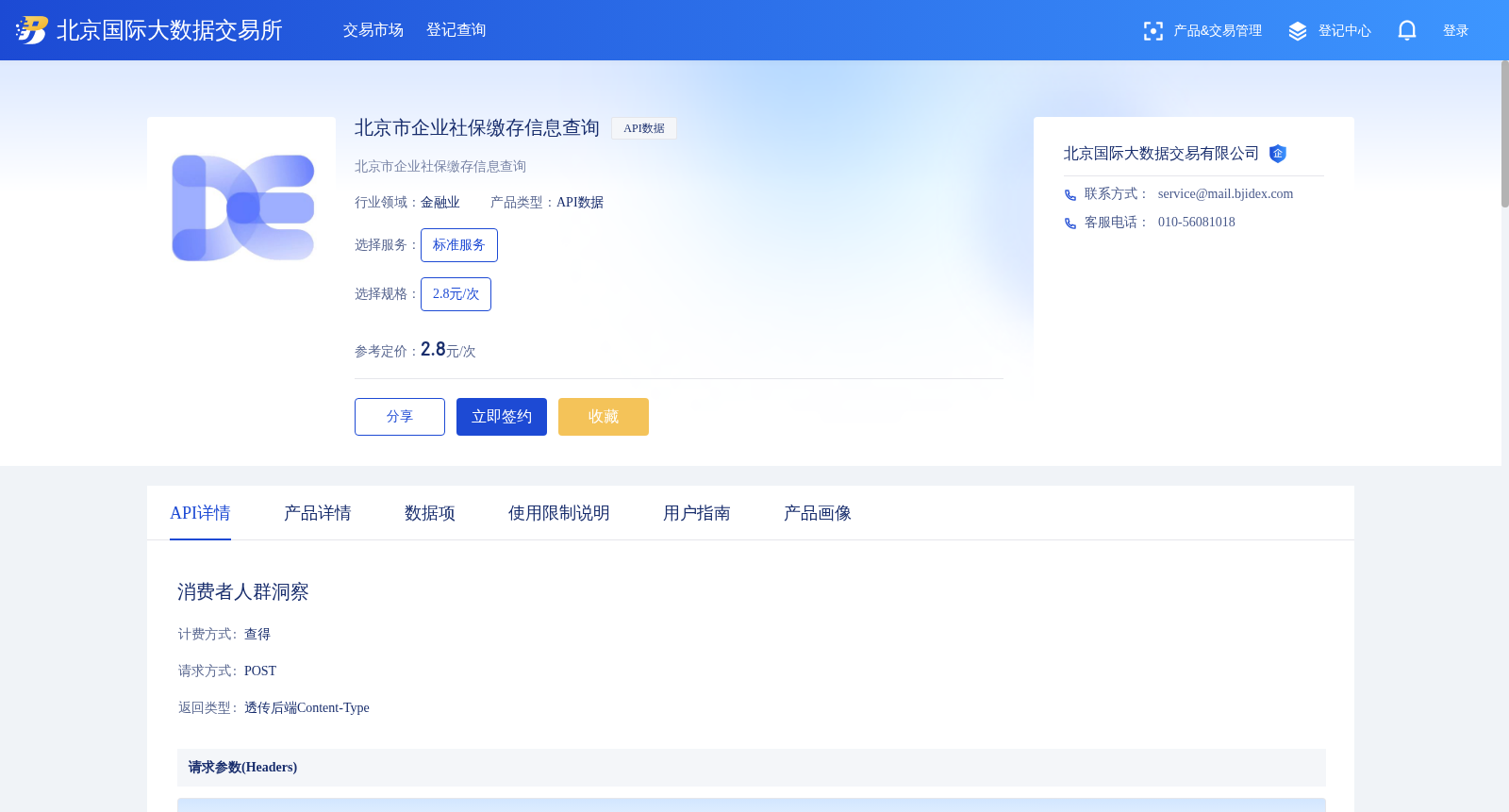Image resolution: width=1509 pixels, height=812 pixels.
Task: Click the Beijing Data Exchange logo icon
Action: [x=31, y=30]
